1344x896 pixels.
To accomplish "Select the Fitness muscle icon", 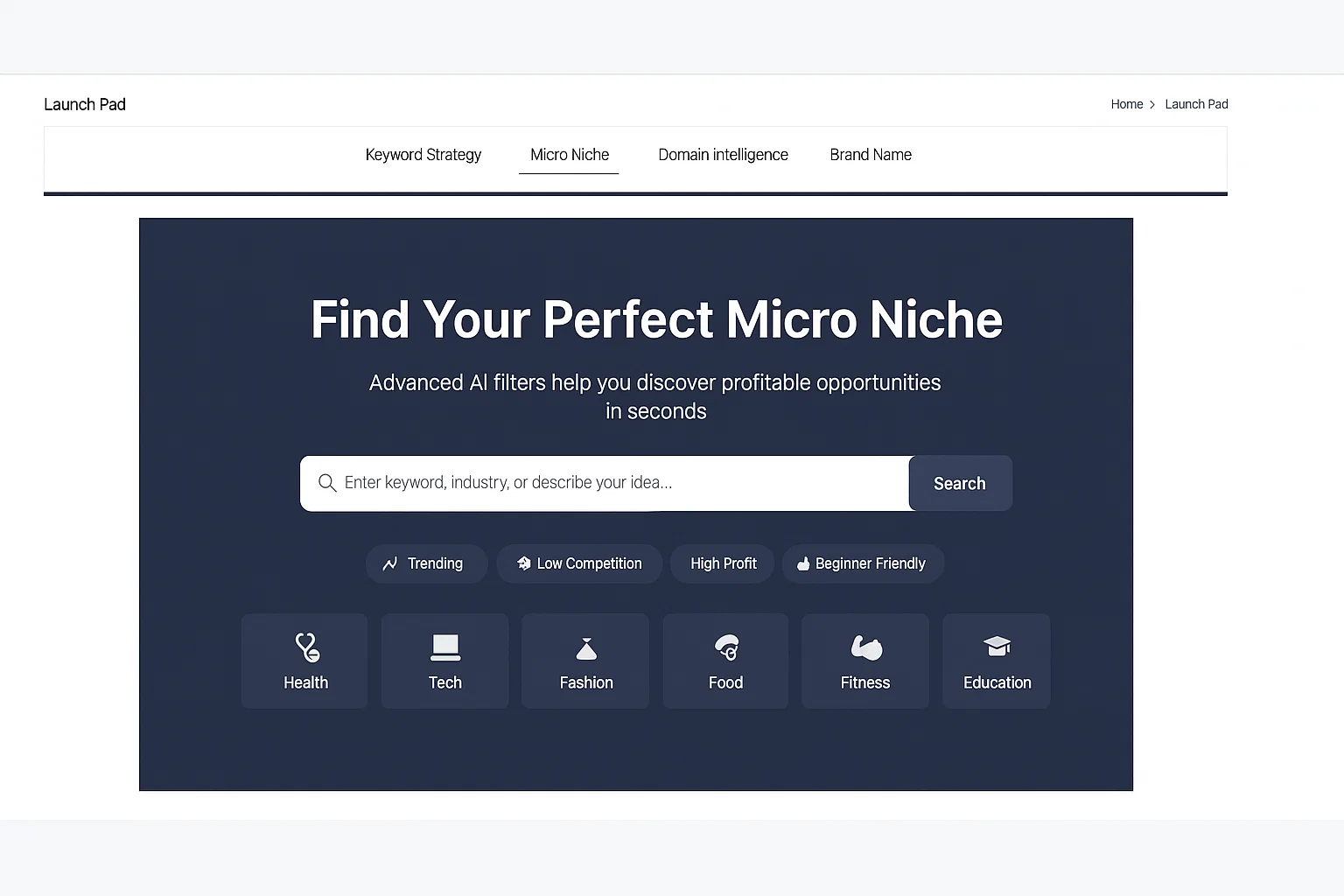I will point(866,647).
